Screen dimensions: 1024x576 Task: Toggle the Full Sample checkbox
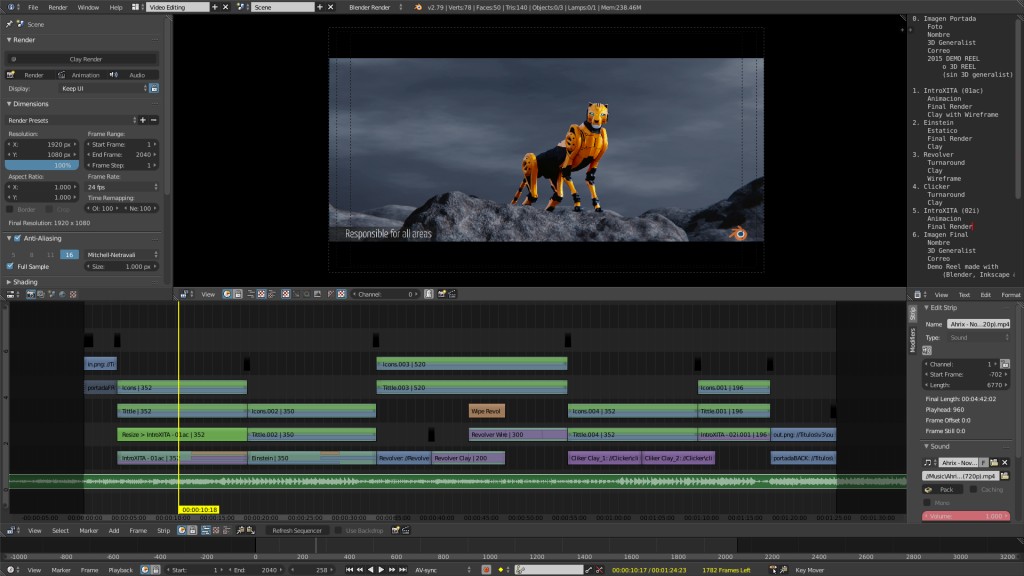click(9, 266)
